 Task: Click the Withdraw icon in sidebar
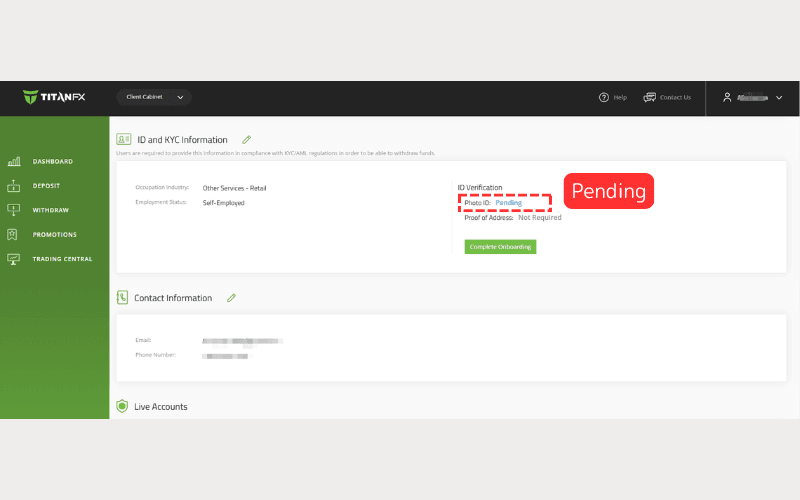[x=13, y=210]
